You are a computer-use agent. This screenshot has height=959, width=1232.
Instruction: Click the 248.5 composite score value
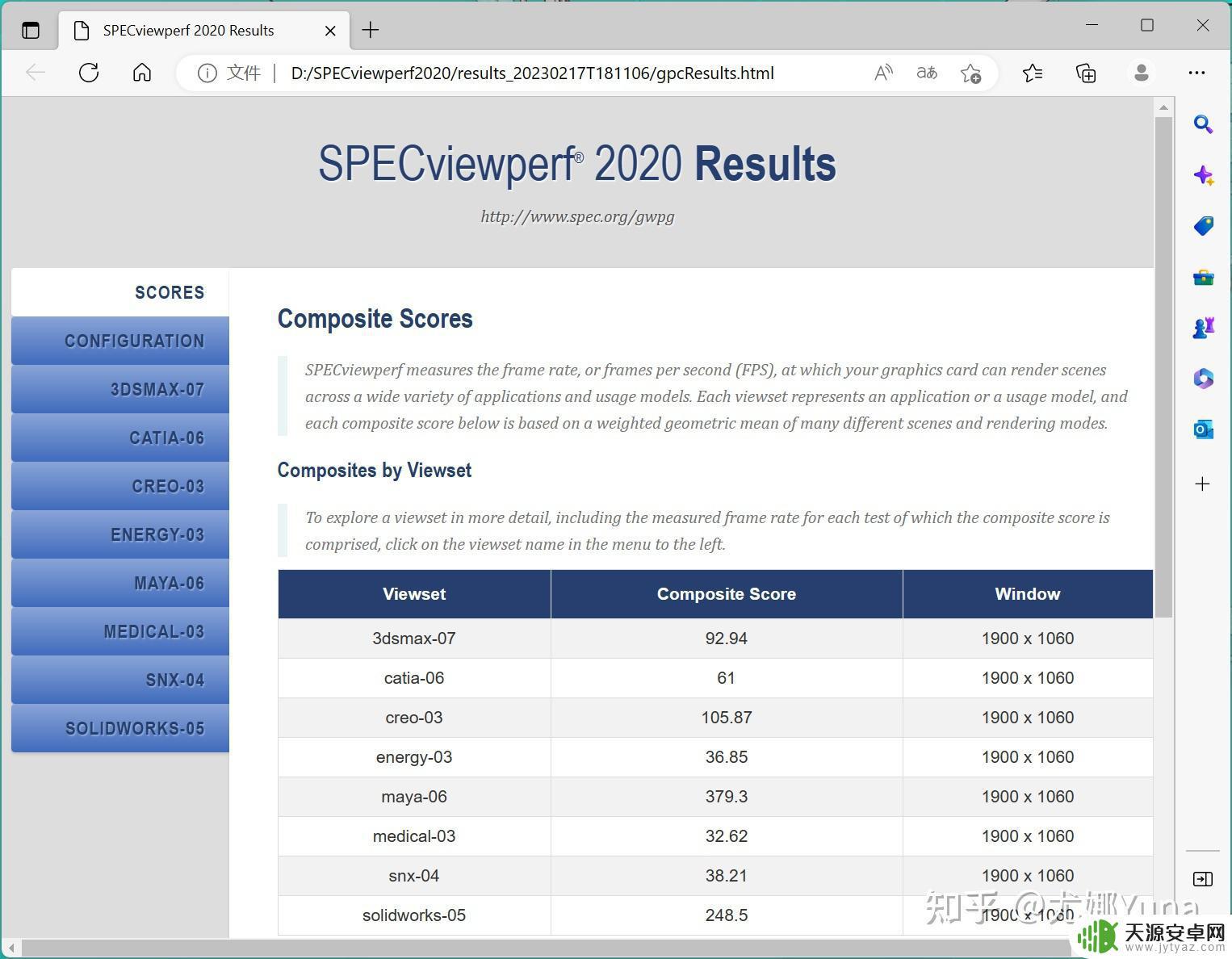[x=727, y=915]
